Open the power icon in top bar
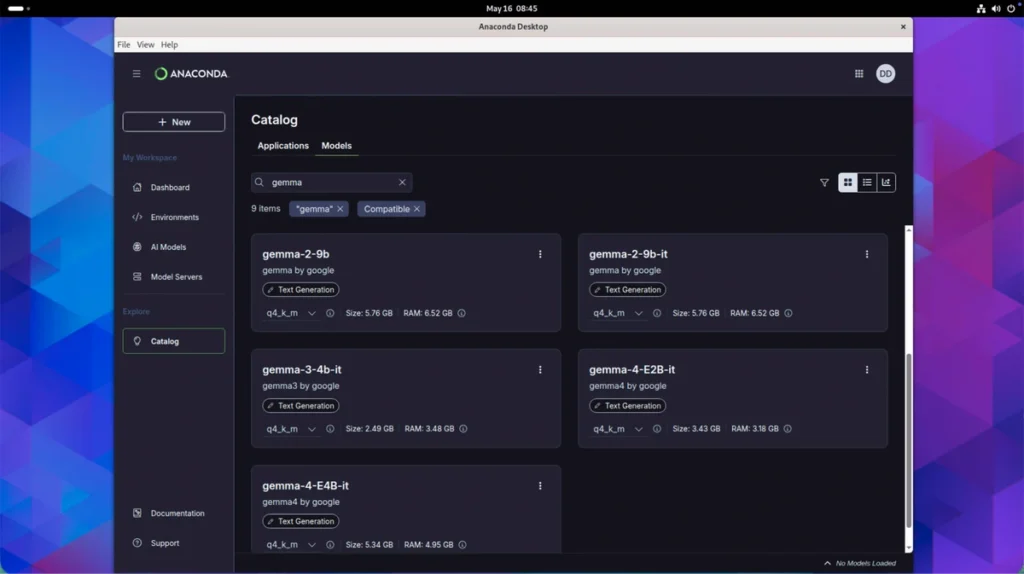 coord(1011,8)
